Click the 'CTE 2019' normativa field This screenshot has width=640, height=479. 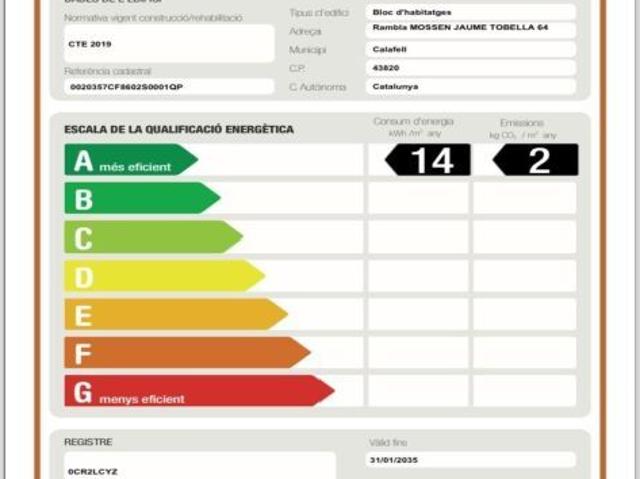pos(169,44)
